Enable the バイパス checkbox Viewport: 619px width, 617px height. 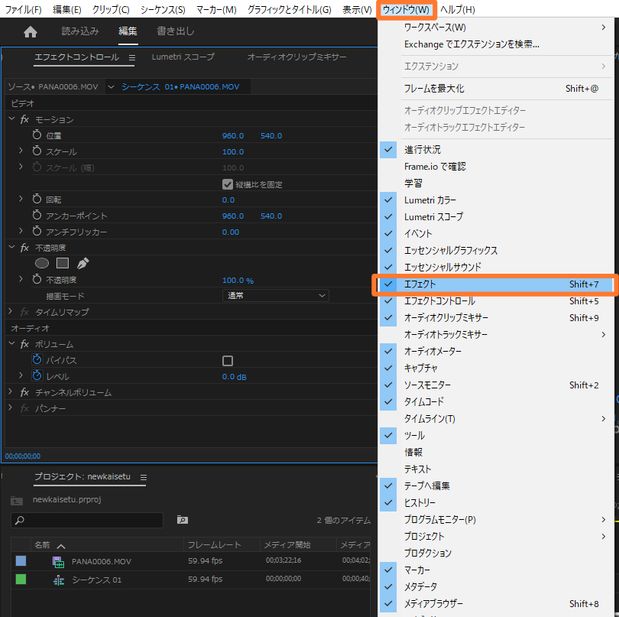(228, 361)
